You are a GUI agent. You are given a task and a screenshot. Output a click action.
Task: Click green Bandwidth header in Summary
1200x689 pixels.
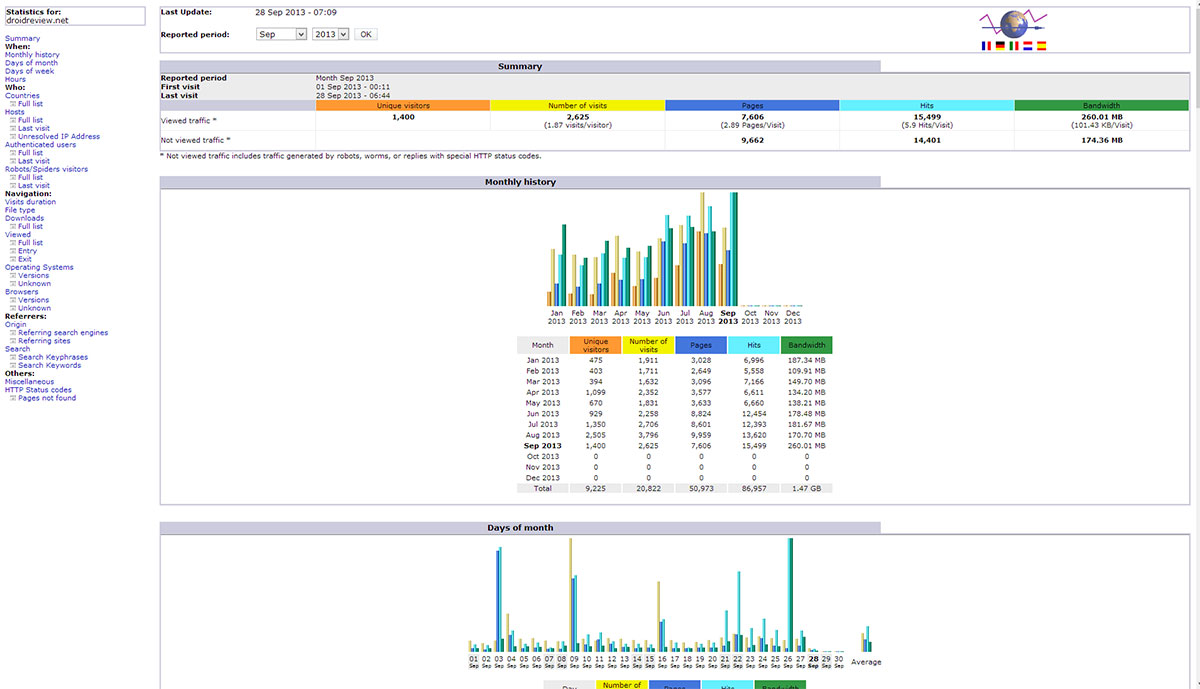point(1101,105)
